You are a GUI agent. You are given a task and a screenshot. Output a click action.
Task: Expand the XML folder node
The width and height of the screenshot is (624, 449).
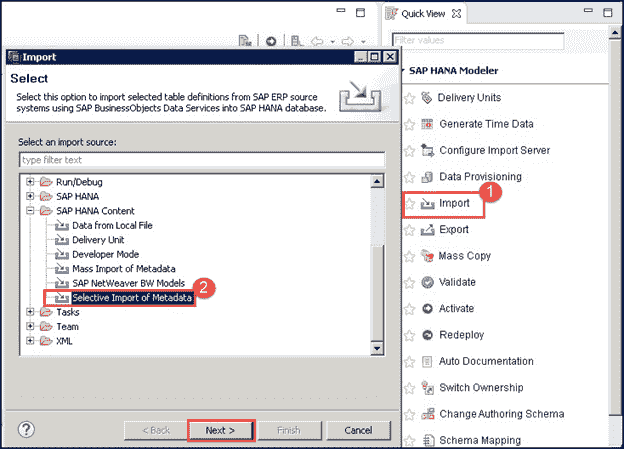coord(30,341)
